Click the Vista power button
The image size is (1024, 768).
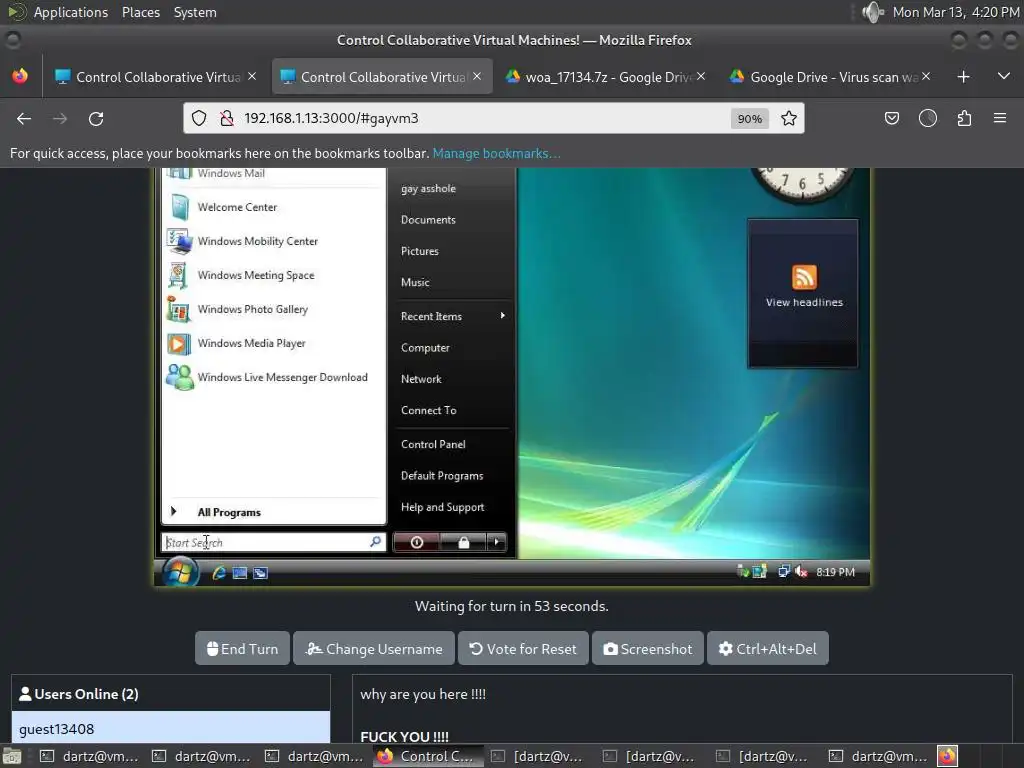(417, 542)
